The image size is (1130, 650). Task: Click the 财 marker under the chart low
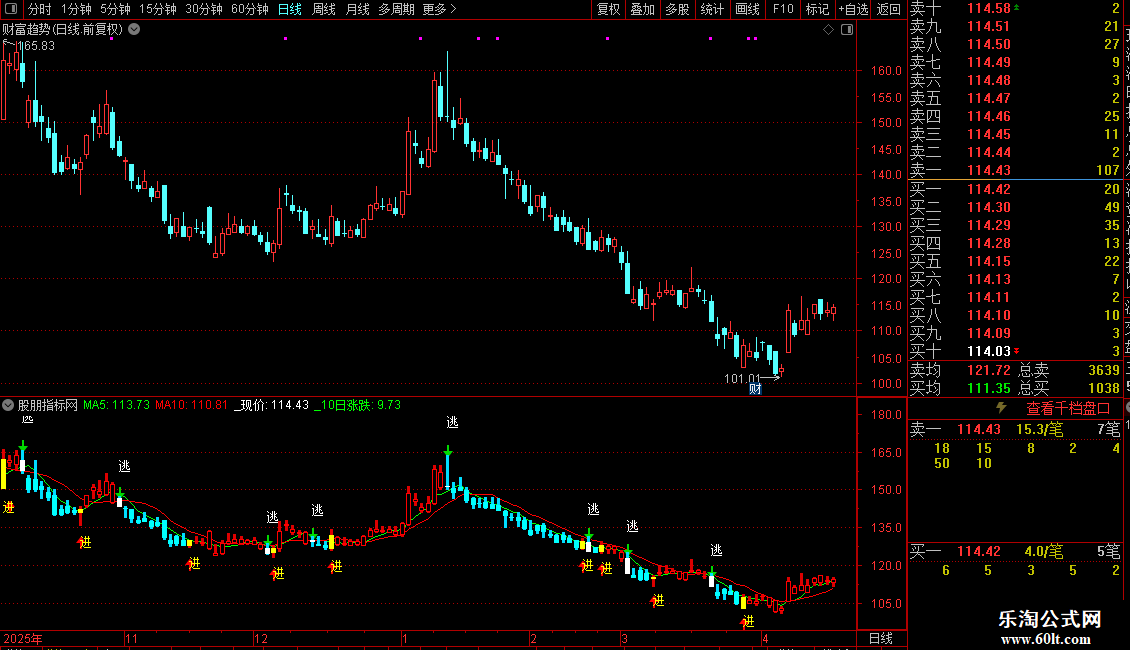[755, 389]
